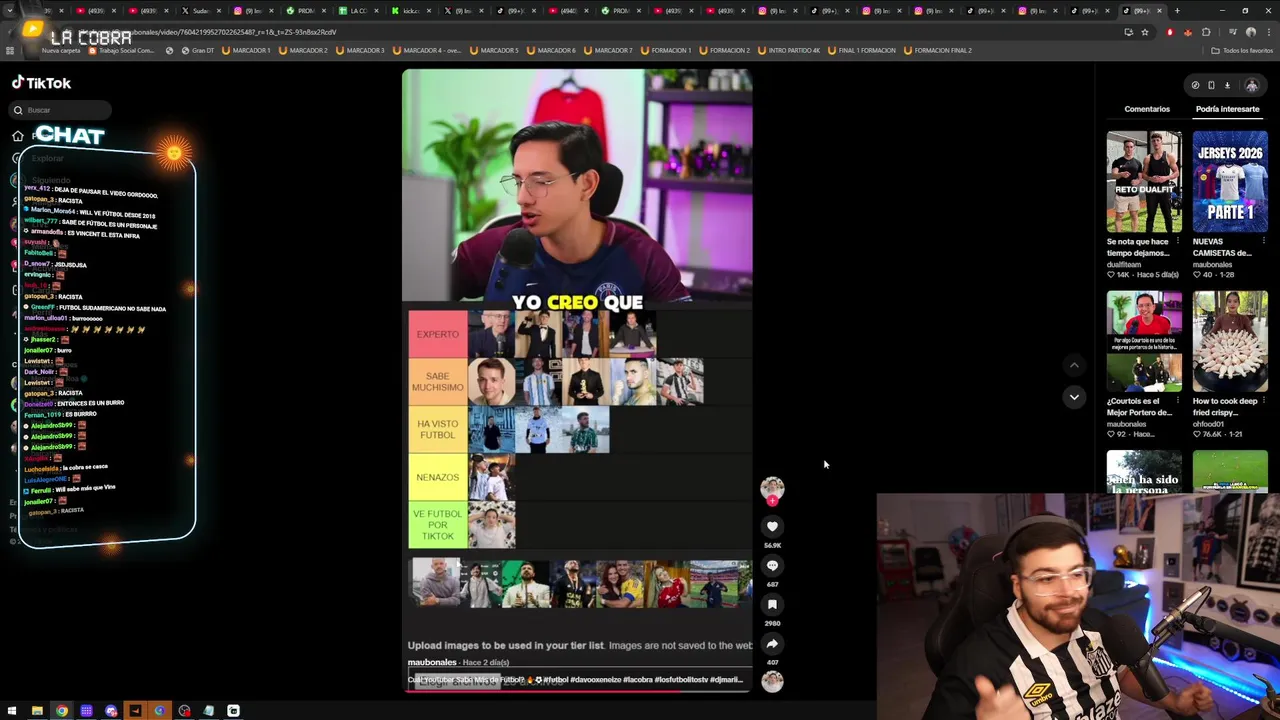Like the TikTok video with heart icon
The width and height of the screenshot is (1280, 720).
(x=772, y=526)
